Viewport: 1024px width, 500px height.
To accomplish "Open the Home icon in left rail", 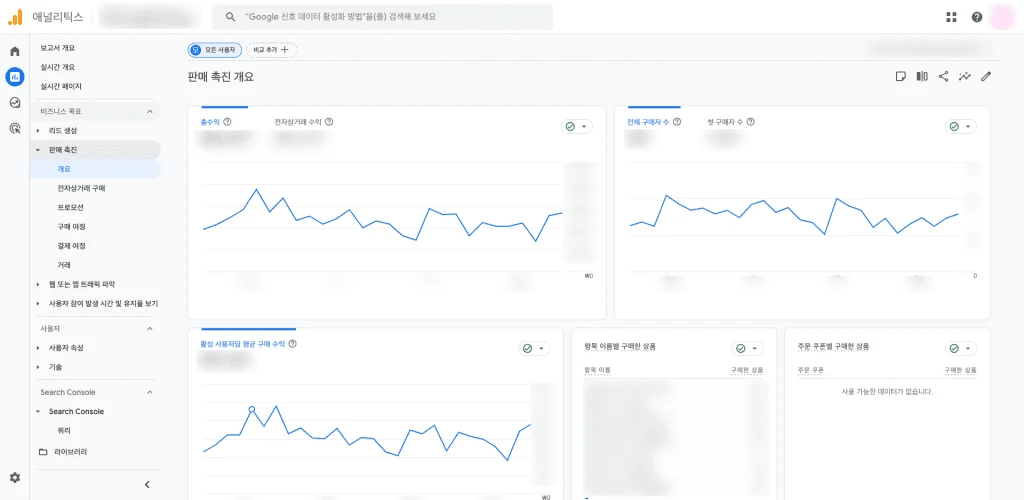I will (15, 51).
